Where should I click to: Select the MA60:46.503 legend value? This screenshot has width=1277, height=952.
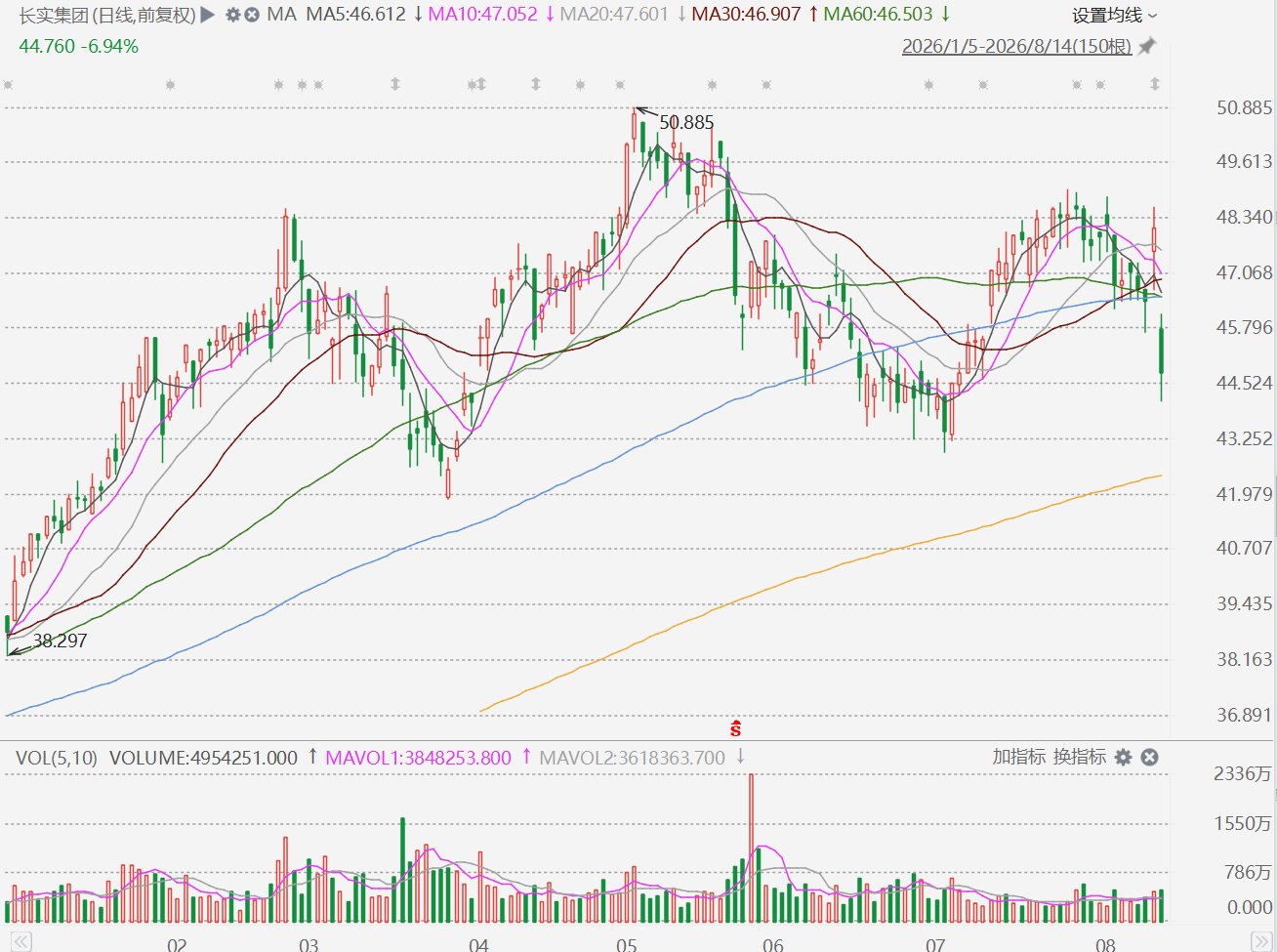tap(879, 15)
